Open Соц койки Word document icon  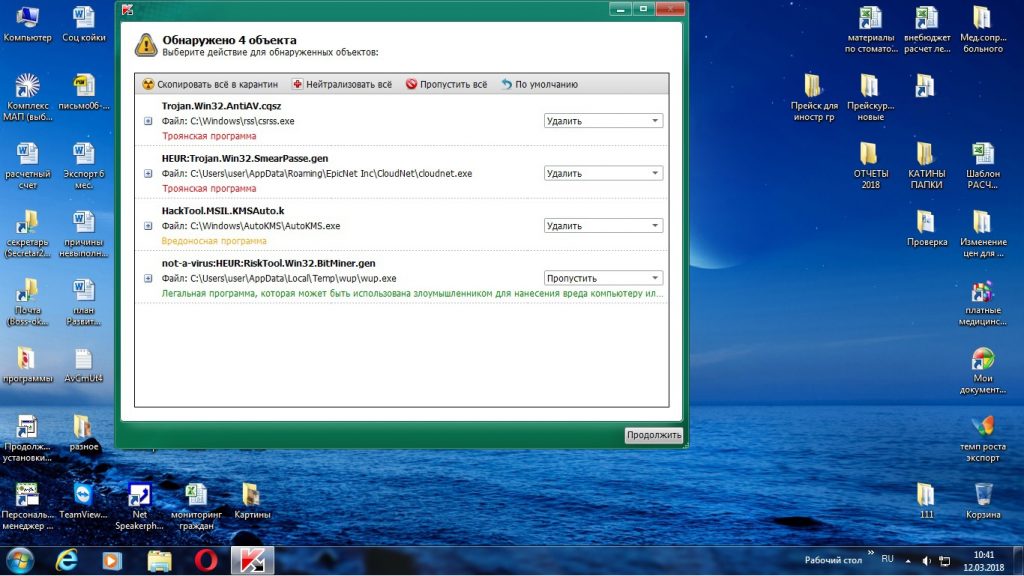(84, 16)
